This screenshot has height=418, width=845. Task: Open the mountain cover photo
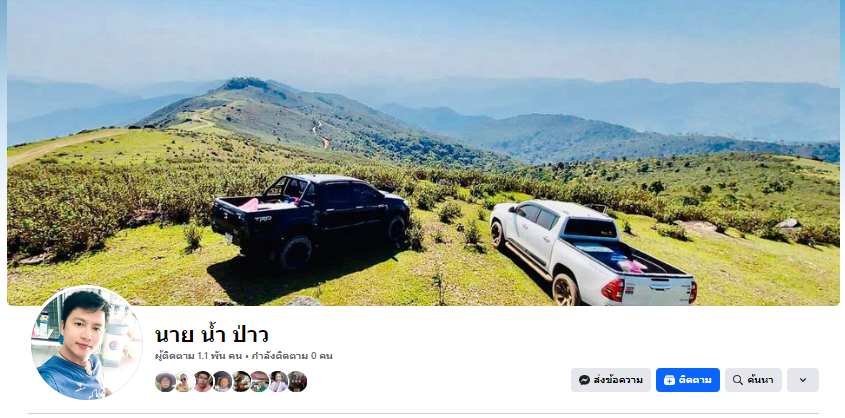(x=423, y=153)
